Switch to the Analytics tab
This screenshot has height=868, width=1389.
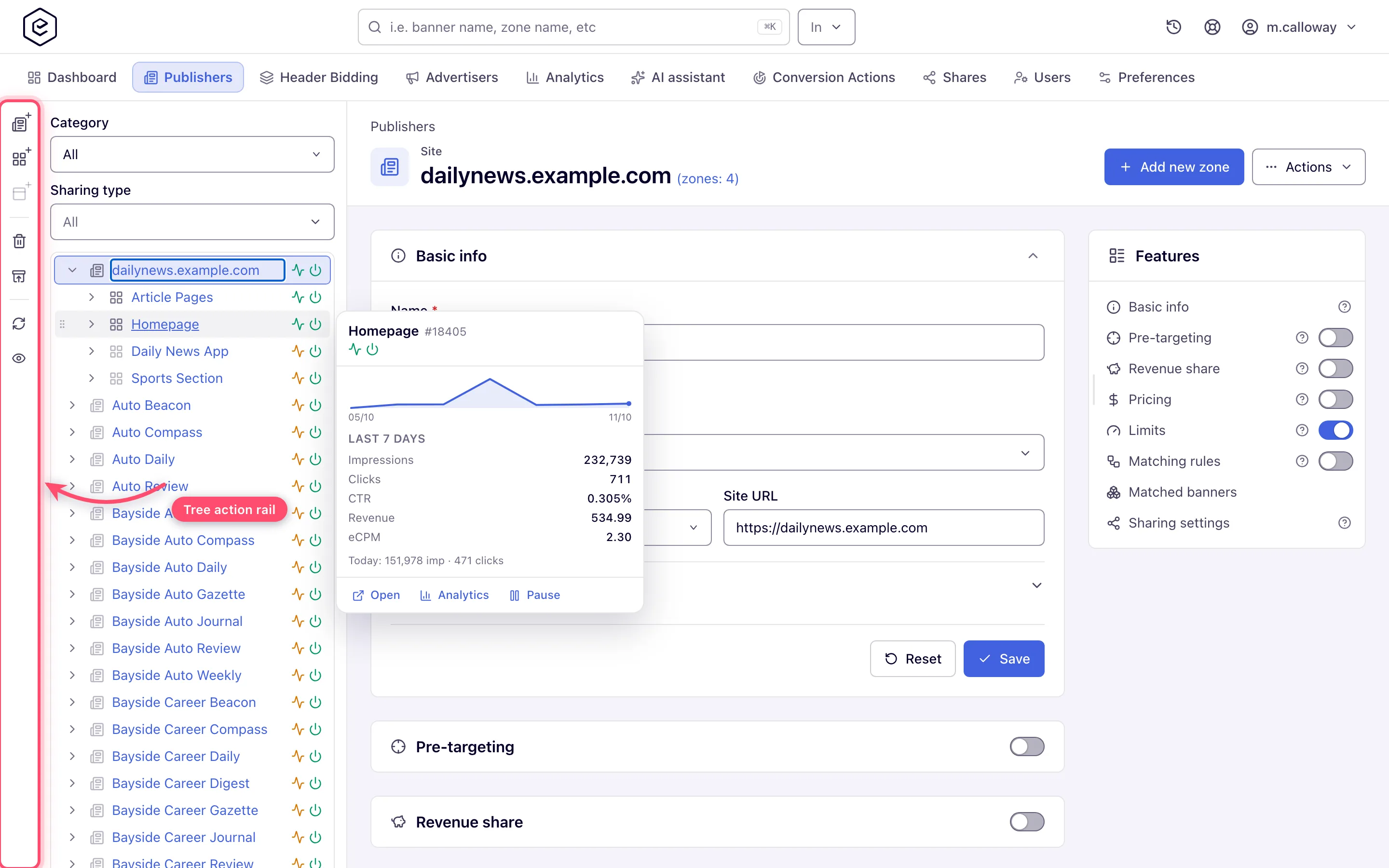(x=565, y=78)
